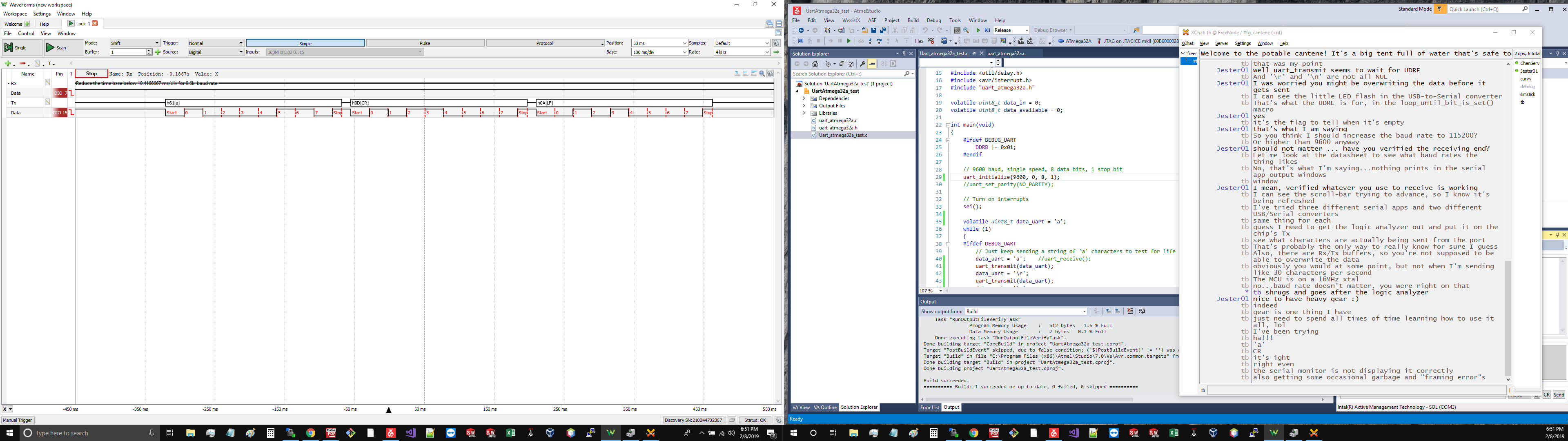The width and height of the screenshot is (1568, 441).
Task: Select the Protocol trigger type
Action: (x=545, y=43)
